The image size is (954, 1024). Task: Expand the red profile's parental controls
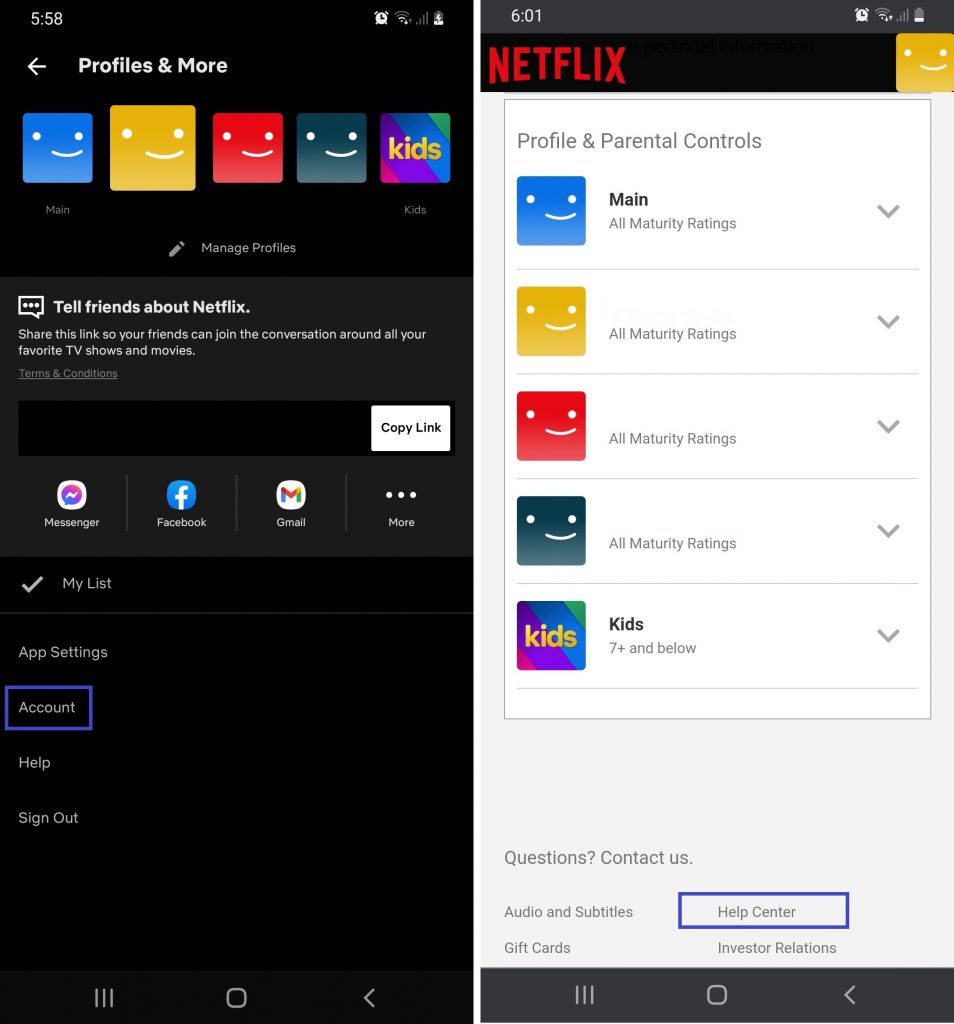(x=888, y=426)
